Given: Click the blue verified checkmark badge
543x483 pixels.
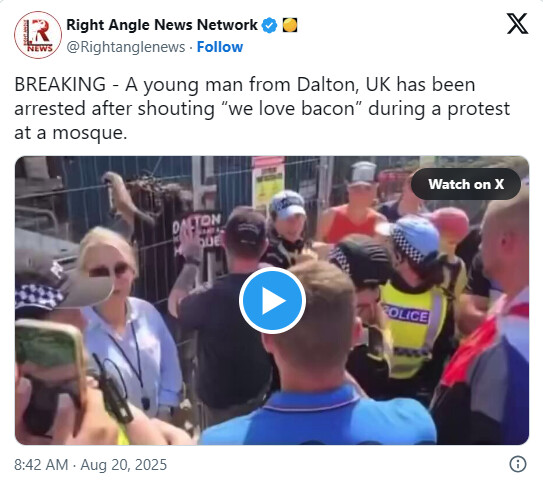Looking at the screenshot, I should pyautogui.click(x=269, y=25).
